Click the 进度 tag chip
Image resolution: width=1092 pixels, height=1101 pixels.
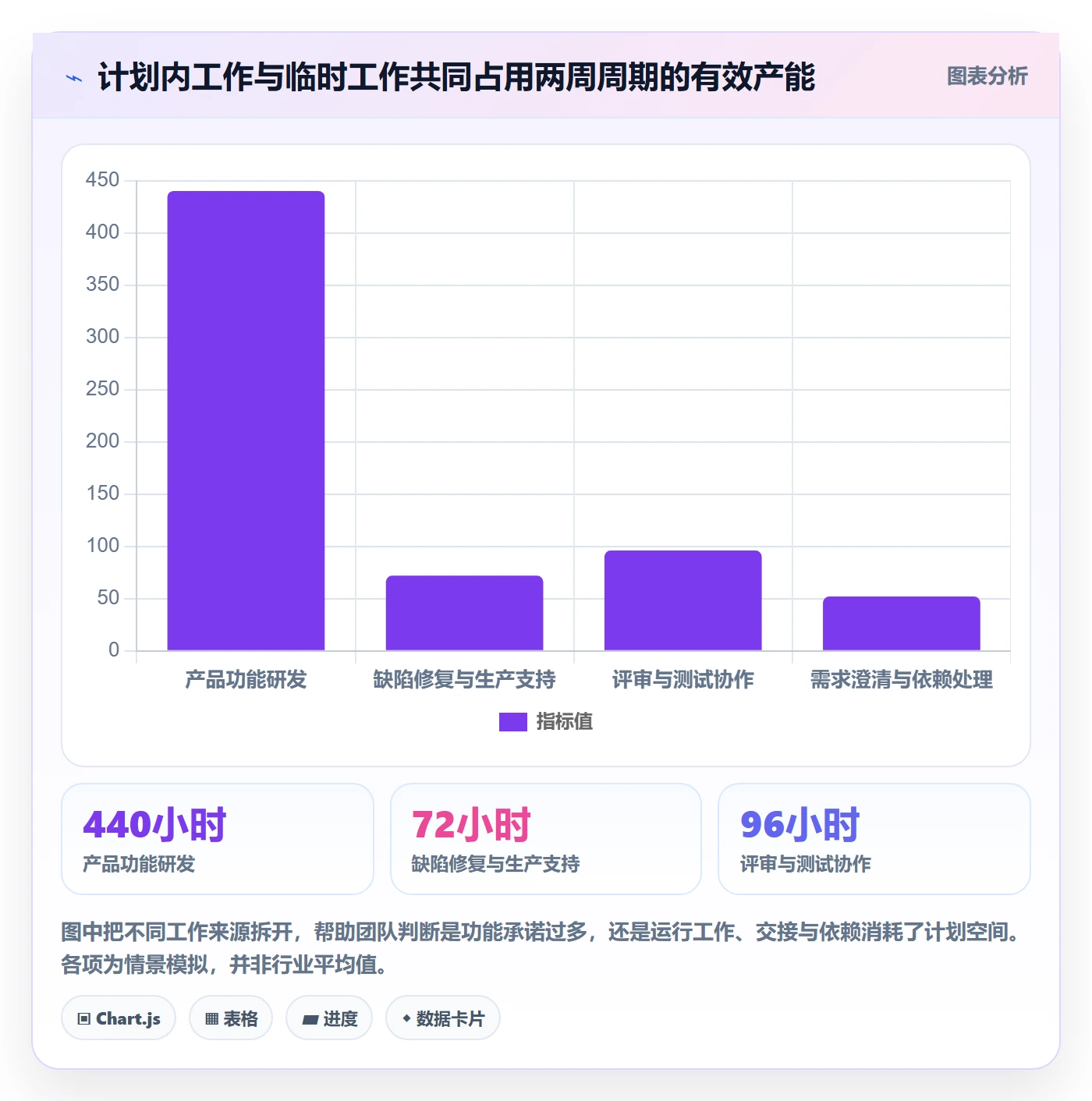coord(329,1018)
